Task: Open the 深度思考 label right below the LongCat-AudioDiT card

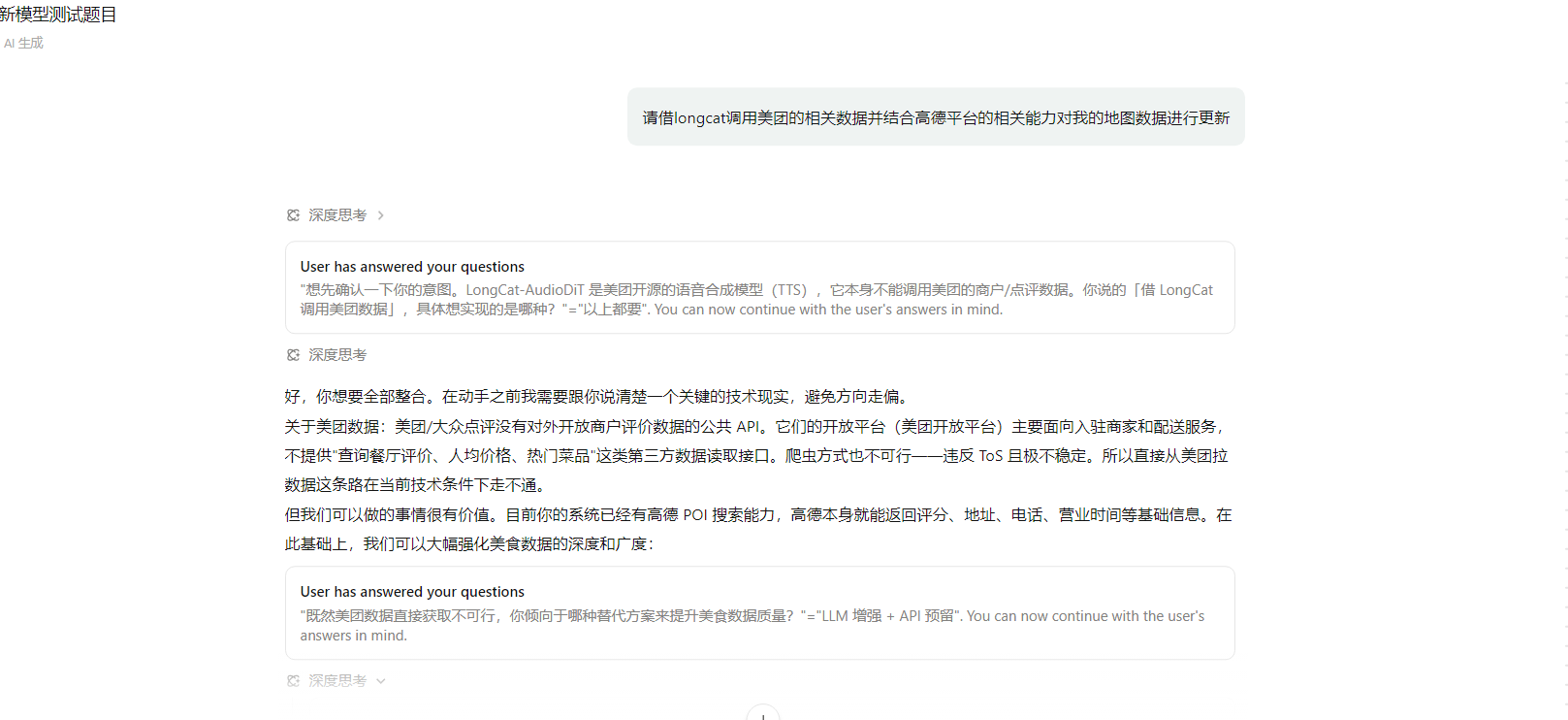Action: point(337,355)
